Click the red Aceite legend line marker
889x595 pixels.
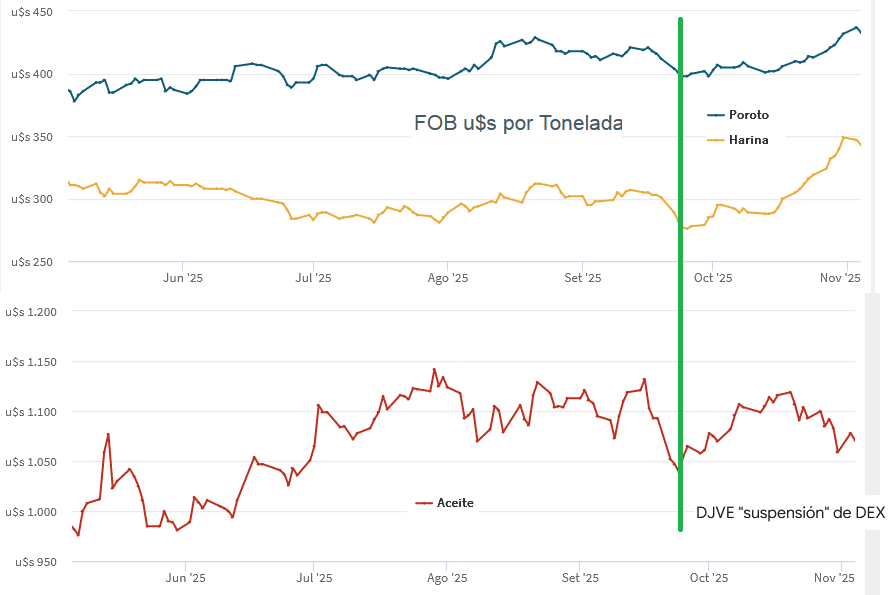[x=424, y=503]
